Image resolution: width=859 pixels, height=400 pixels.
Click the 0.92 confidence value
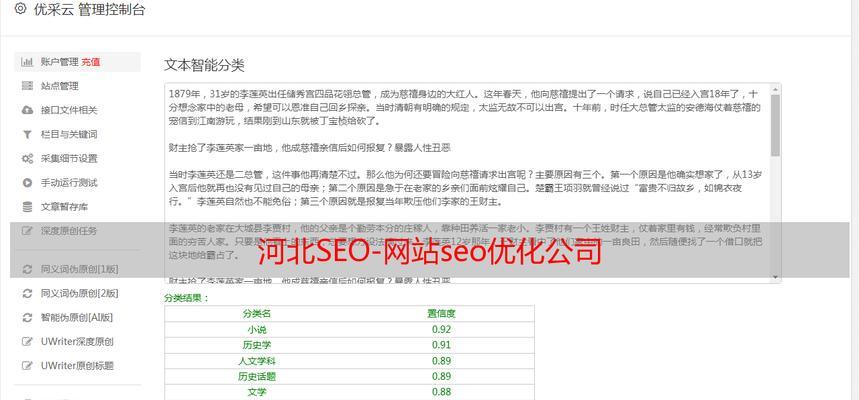(442, 329)
